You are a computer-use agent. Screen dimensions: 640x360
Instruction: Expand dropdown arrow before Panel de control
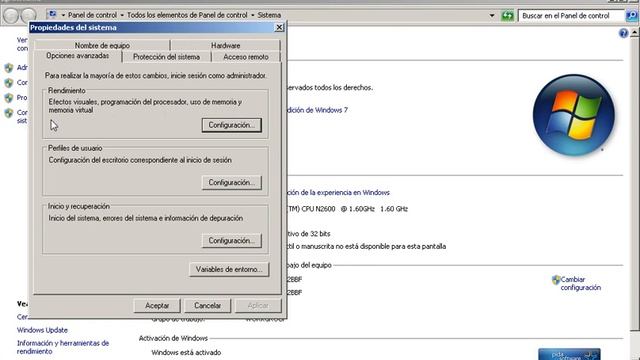pos(63,15)
